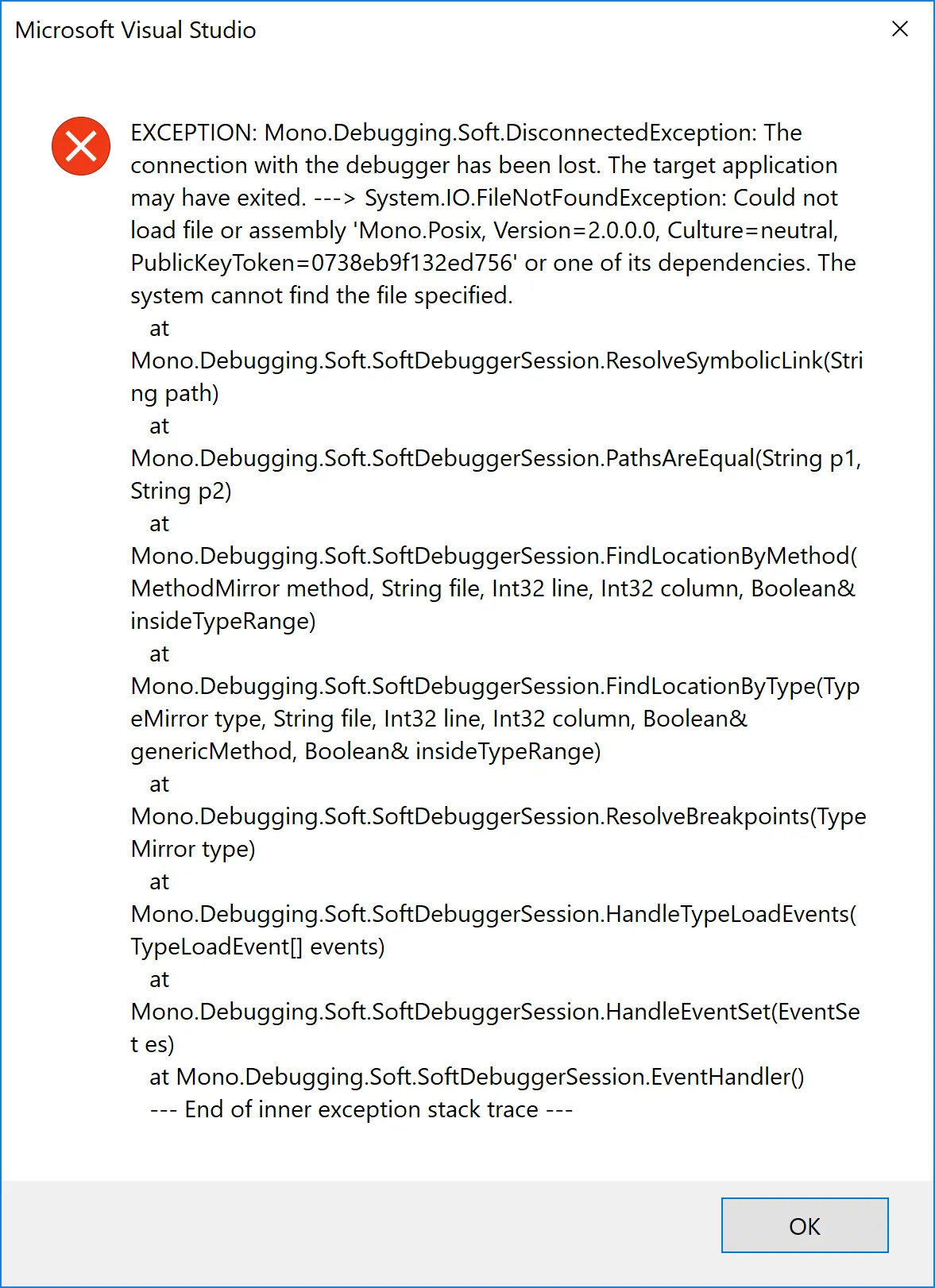Viewport: 935px width, 1288px height.
Task: Click the EventHandler() stack trace line
Action: pos(477,1077)
